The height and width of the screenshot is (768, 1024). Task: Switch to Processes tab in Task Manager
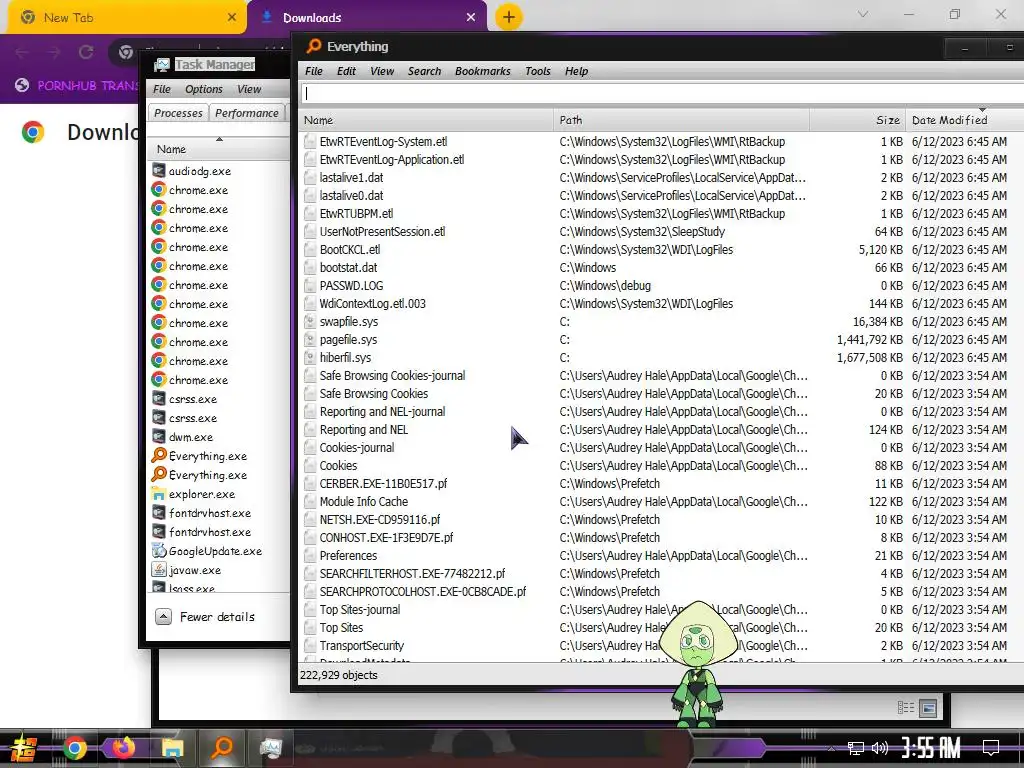pyautogui.click(x=178, y=113)
